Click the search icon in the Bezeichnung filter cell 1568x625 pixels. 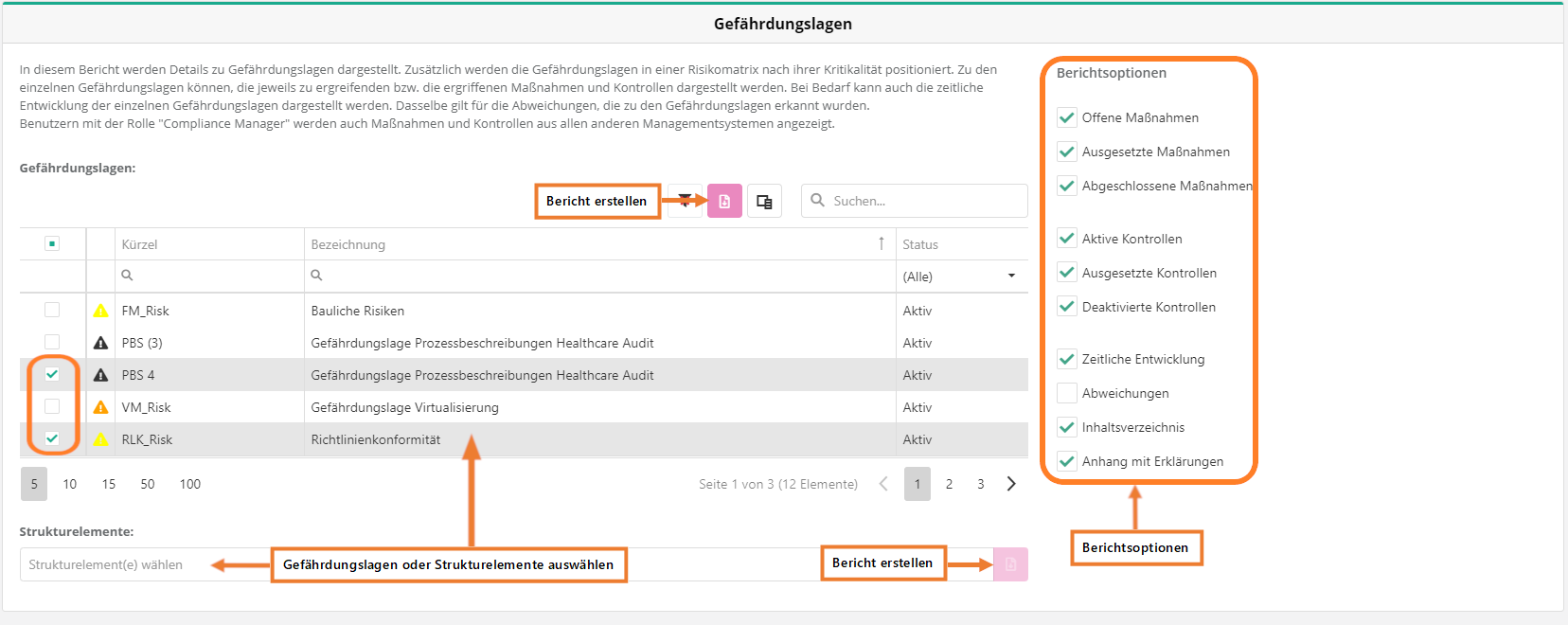tap(316, 276)
